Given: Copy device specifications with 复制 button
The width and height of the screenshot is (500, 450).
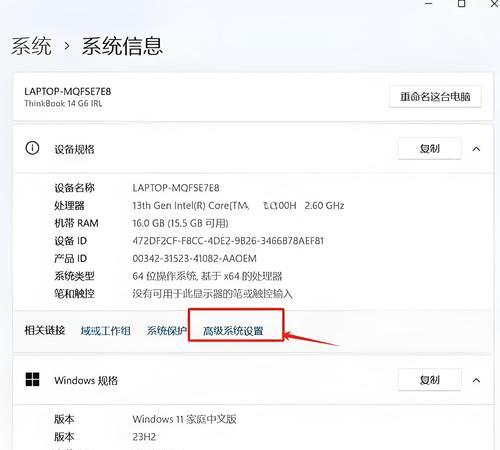Looking at the screenshot, I should coord(430,148).
